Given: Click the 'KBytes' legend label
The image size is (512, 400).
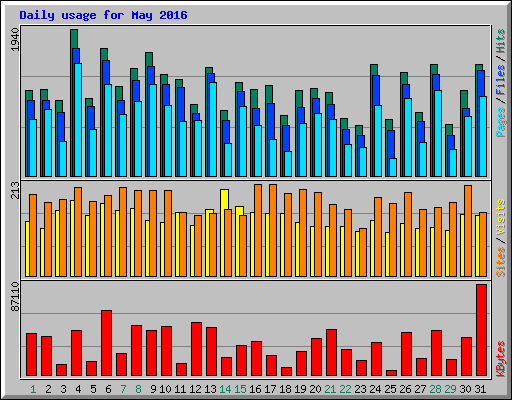Looking at the screenshot, I should pyautogui.click(x=501, y=359).
